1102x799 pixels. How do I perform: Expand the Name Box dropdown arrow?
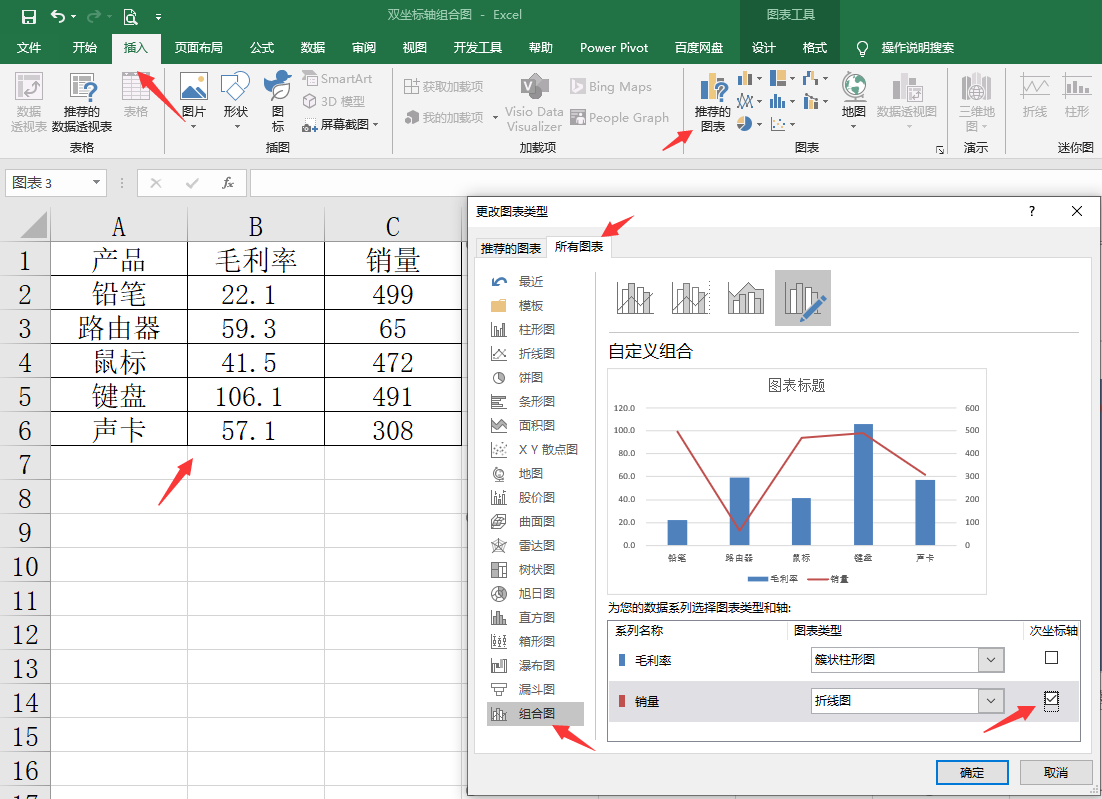(96, 183)
